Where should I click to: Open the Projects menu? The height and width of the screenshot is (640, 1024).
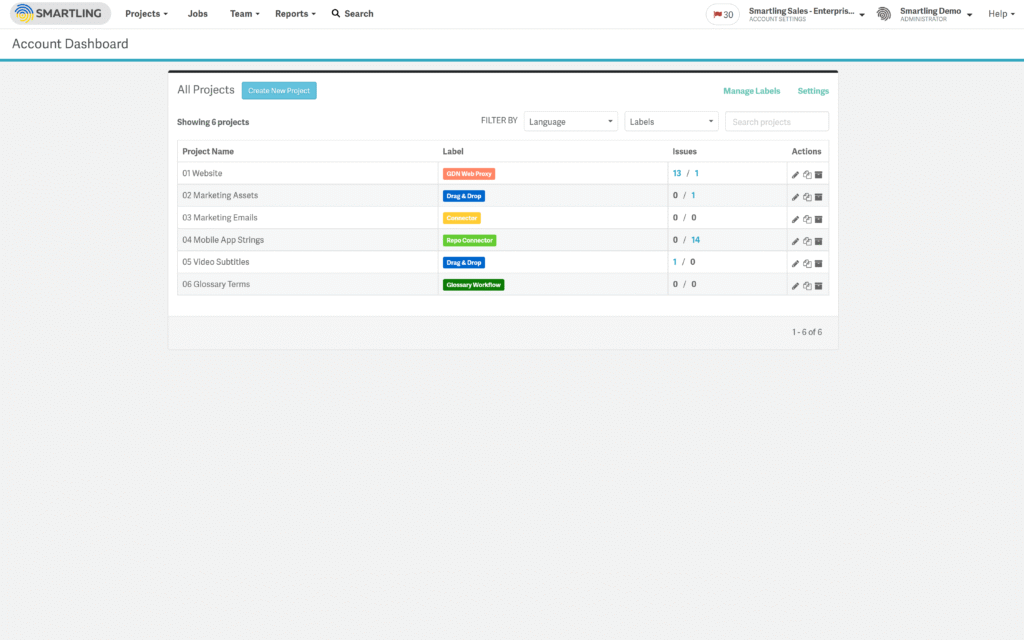tap(146, 13)
